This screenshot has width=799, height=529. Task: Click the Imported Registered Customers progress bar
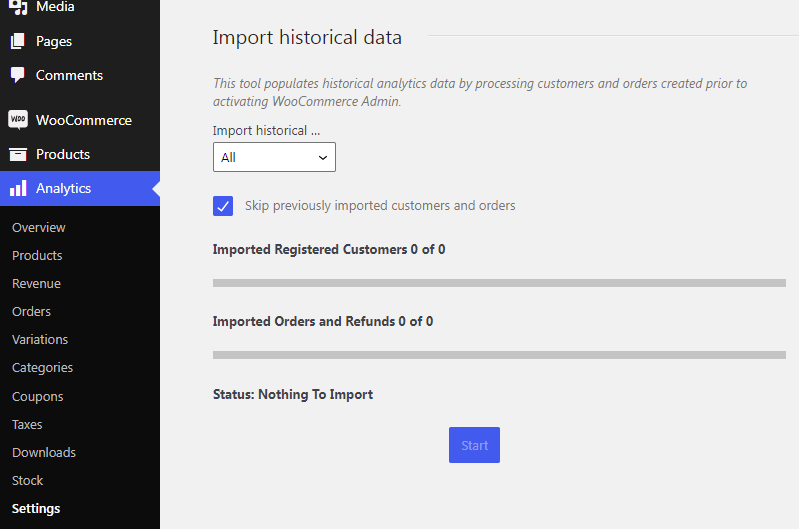(499, 283)
